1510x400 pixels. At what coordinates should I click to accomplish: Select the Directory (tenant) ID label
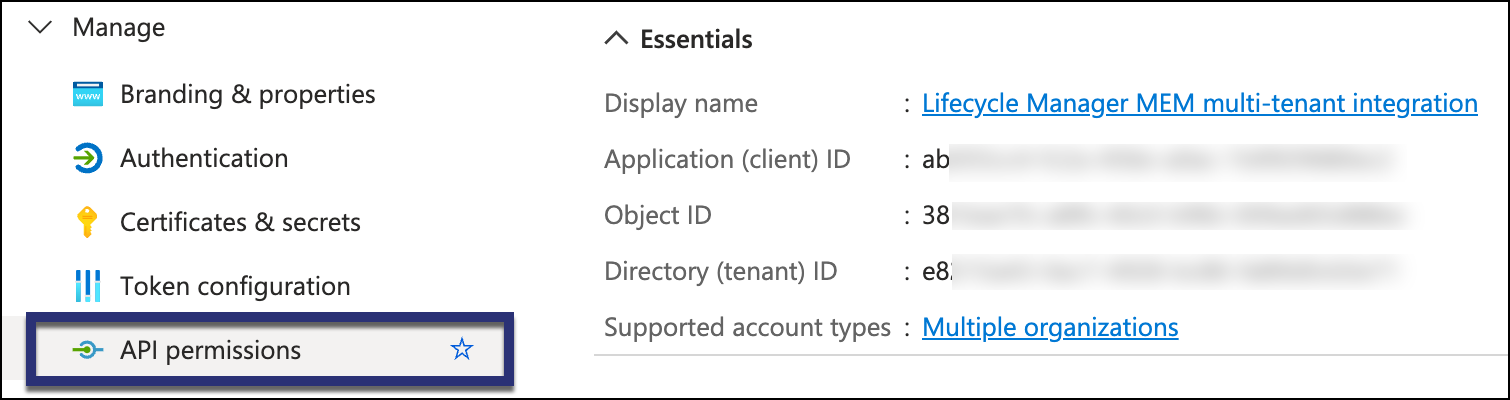[x=721, y=271]
